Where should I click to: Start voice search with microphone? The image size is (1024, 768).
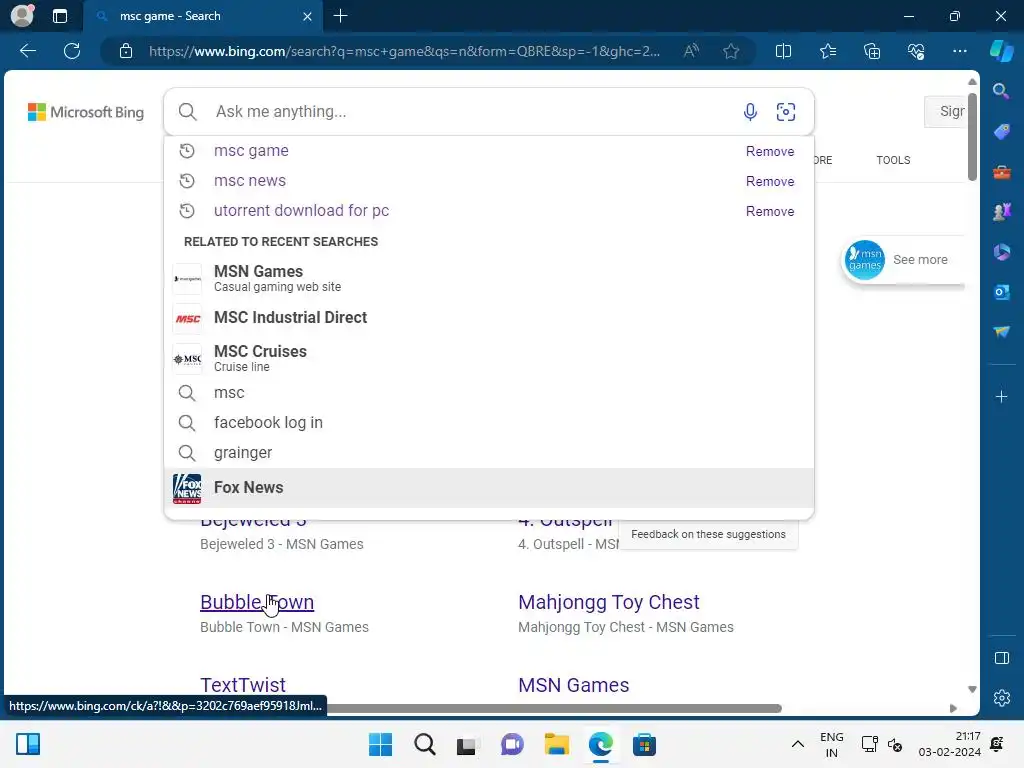750,112
